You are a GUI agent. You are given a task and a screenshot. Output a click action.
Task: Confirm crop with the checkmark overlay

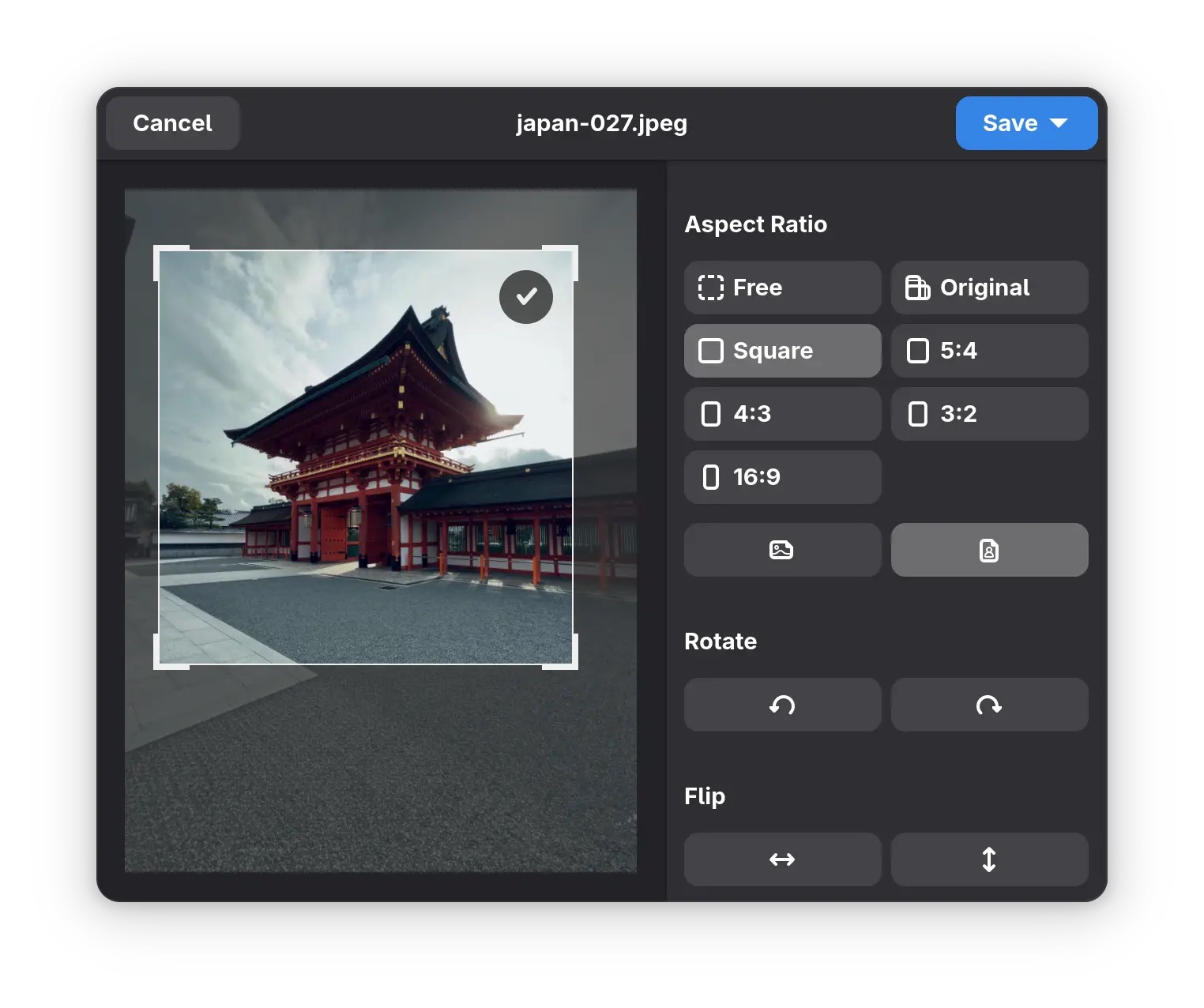[525, 297]
